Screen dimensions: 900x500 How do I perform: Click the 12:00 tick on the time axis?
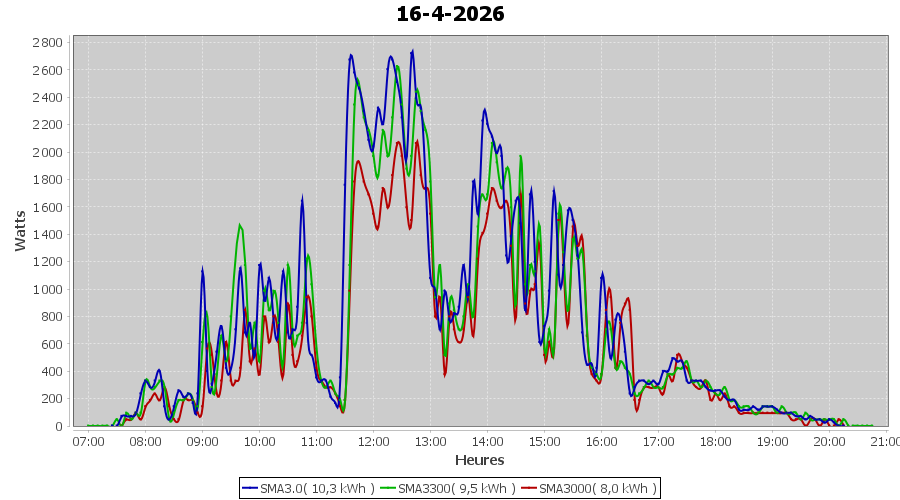pyautogui.click(x=373, y=441)
